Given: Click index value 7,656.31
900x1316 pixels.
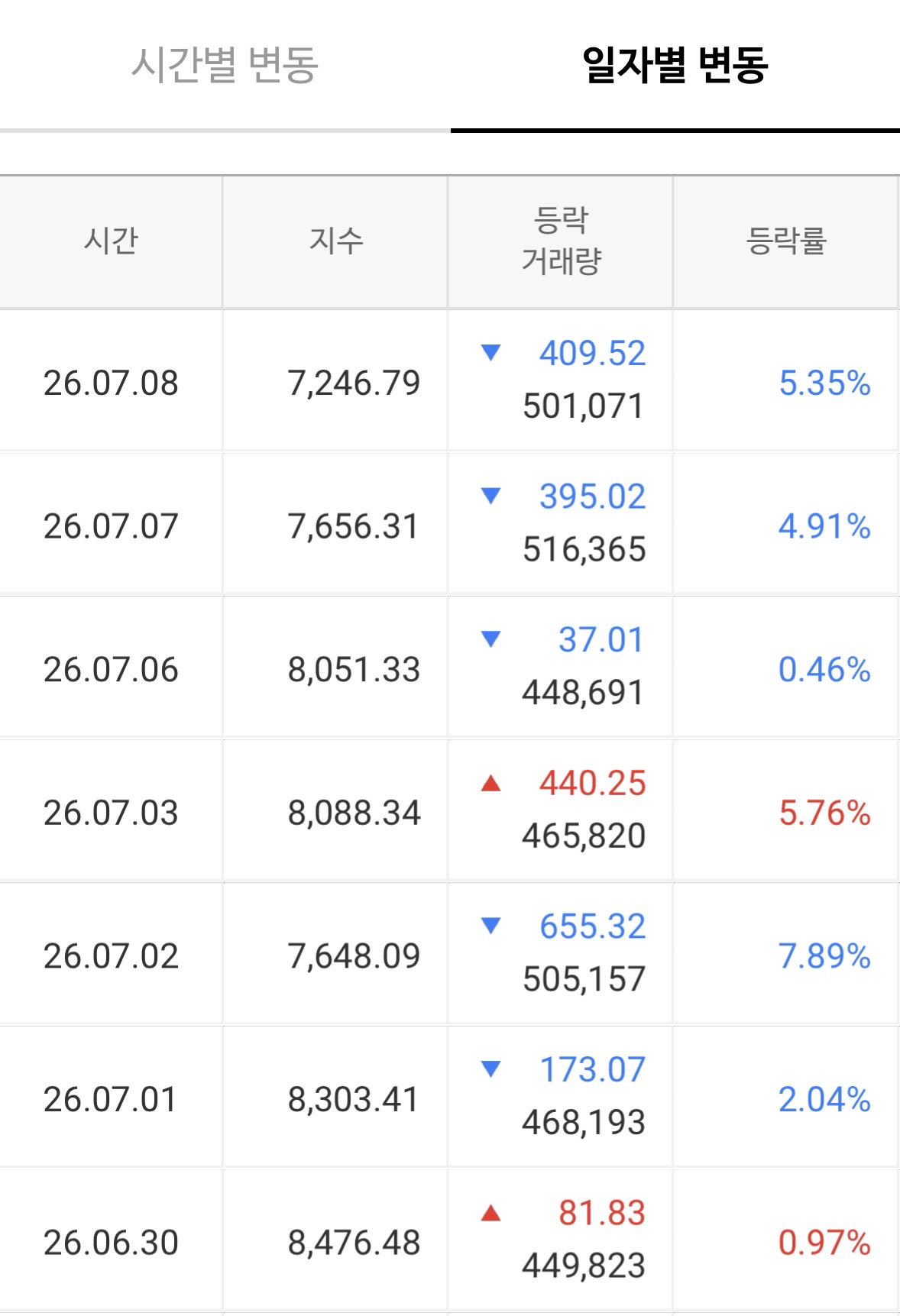Looking at the screenshot, I should tap(354, 526).
